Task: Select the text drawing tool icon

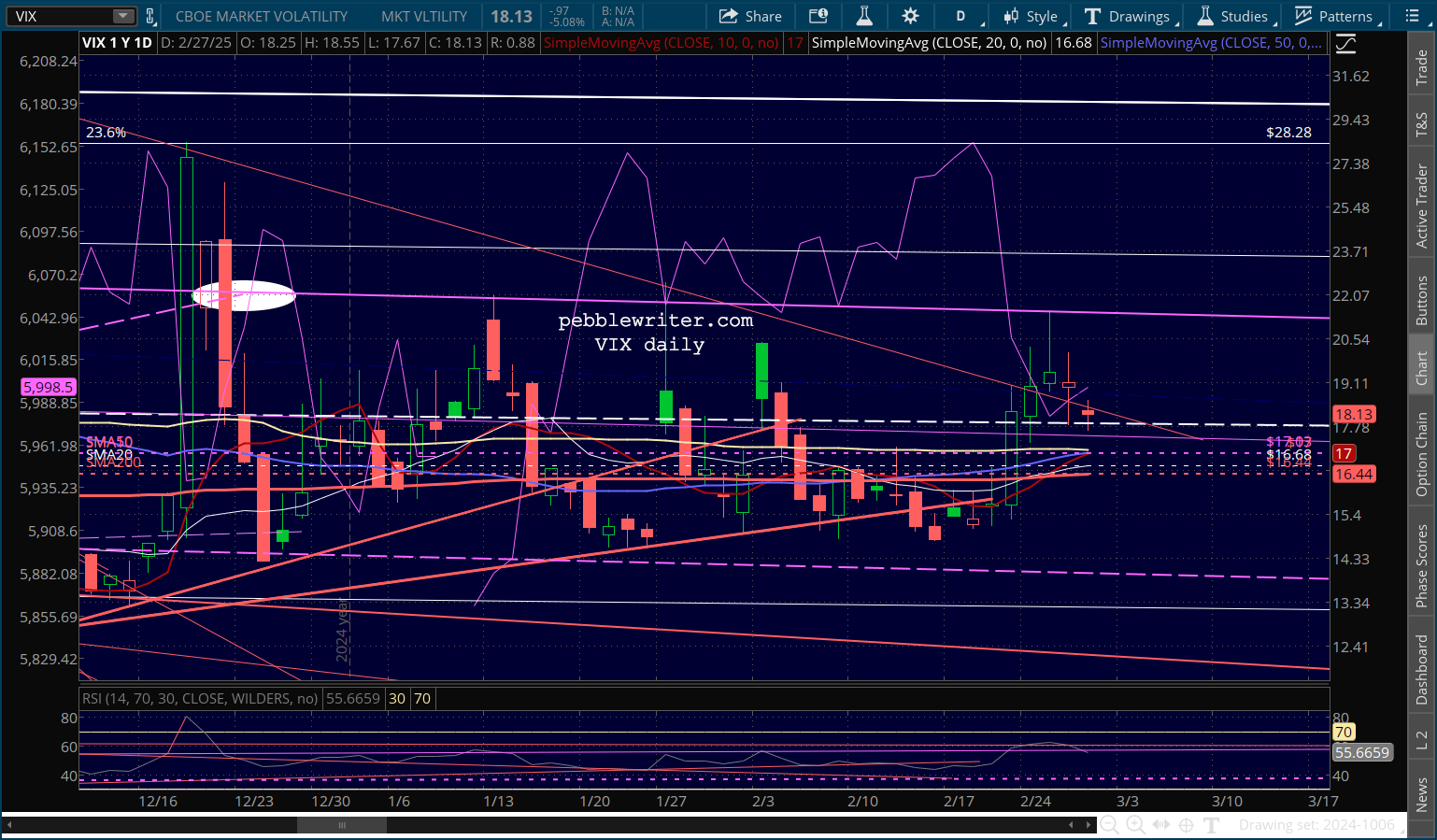Action: [1212, 824]
